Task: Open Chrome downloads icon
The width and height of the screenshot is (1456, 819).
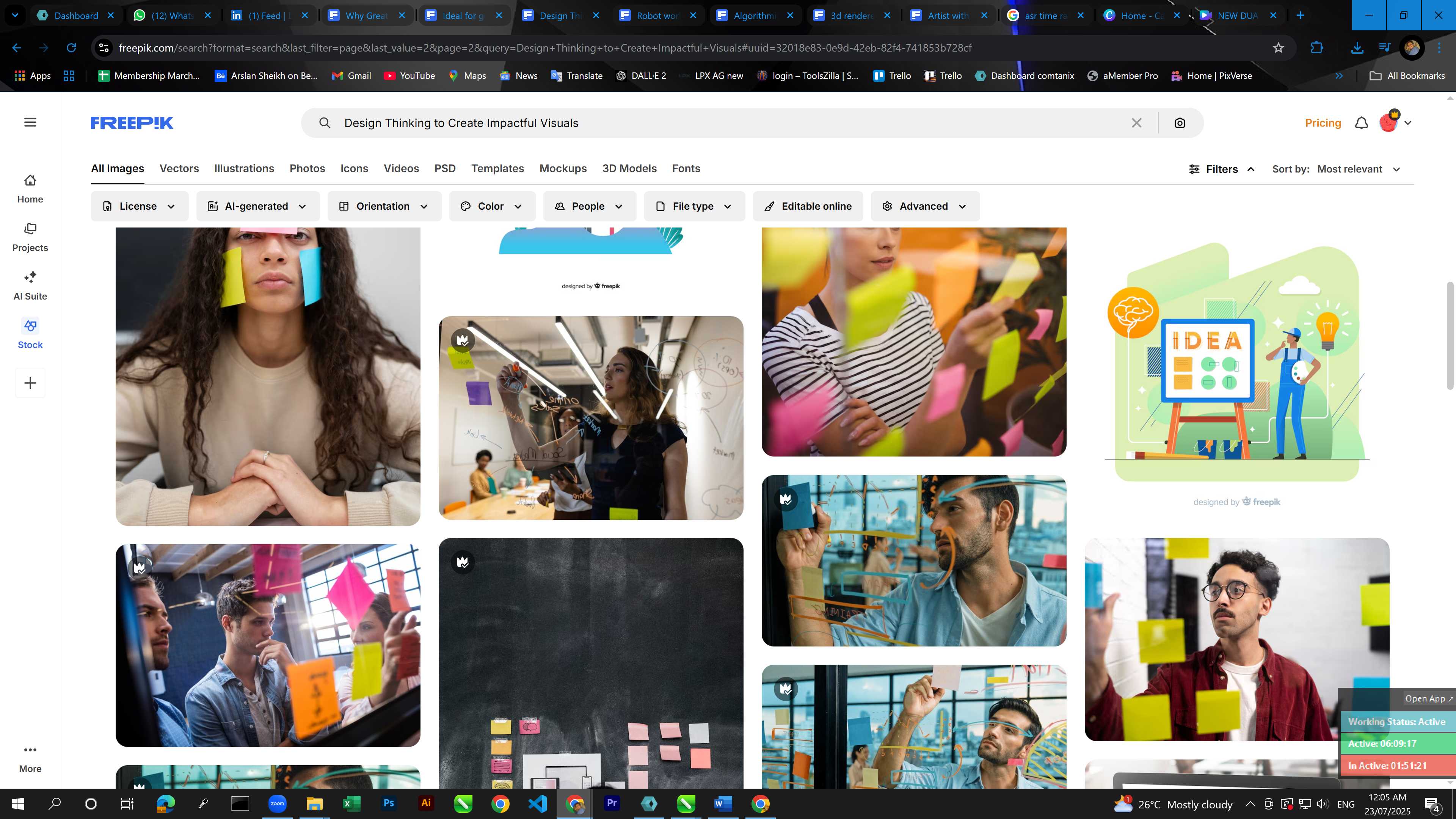Action: pos(1357,48)
